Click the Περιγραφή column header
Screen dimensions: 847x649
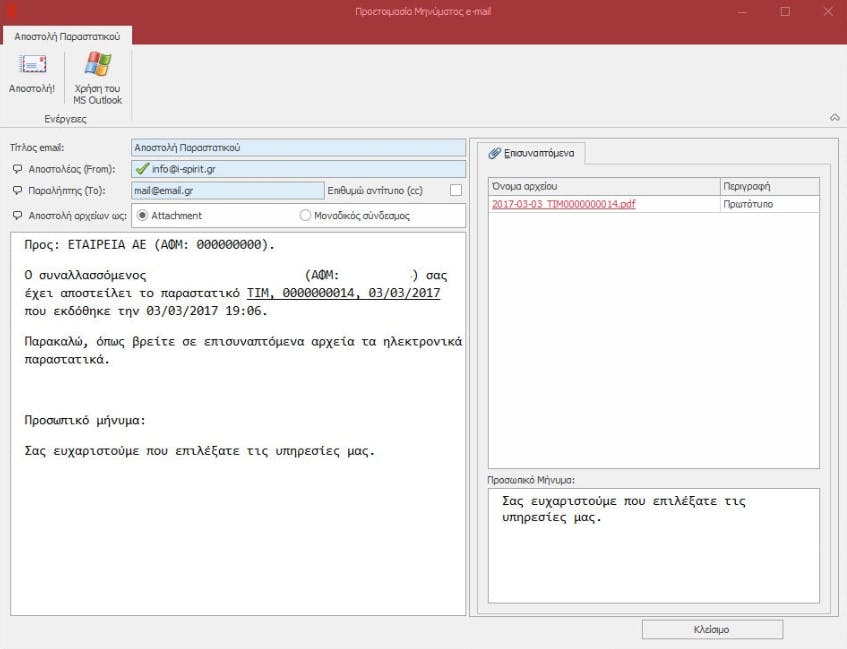tap(770, 186)
